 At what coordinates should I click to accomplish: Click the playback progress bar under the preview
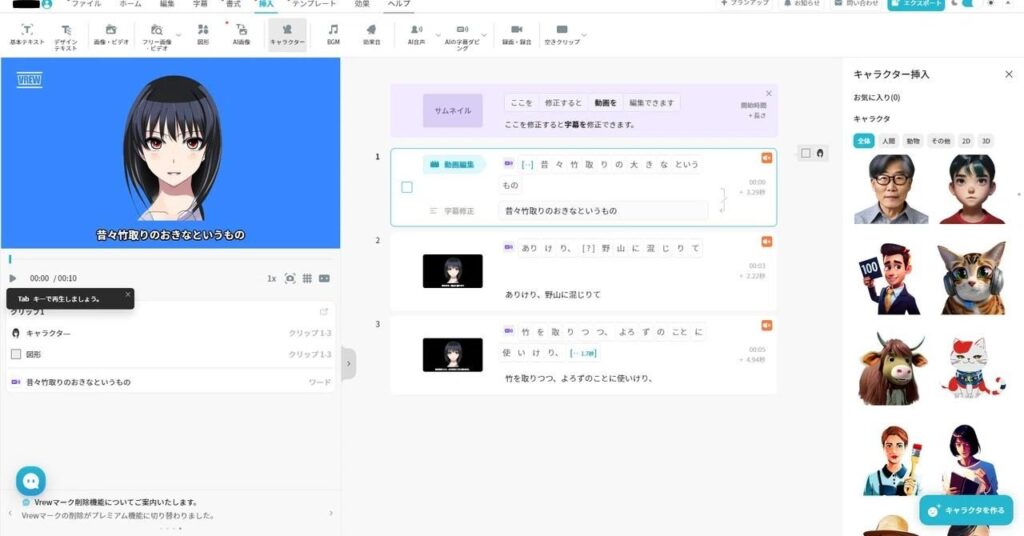point(170,259)
